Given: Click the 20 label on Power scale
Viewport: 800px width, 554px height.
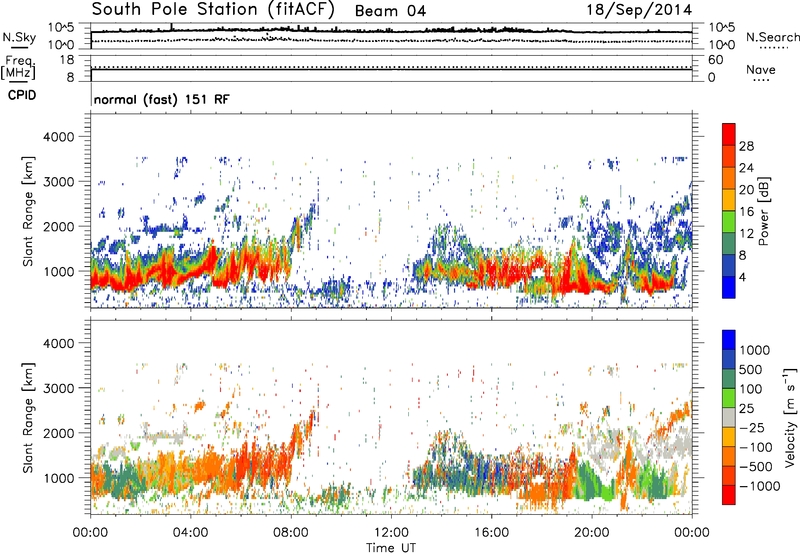Looking at the screenshot, I should [746, 190].
